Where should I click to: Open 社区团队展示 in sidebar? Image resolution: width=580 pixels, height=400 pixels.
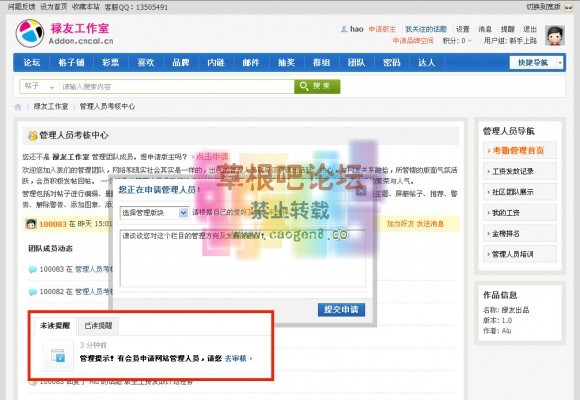(520, 192)
